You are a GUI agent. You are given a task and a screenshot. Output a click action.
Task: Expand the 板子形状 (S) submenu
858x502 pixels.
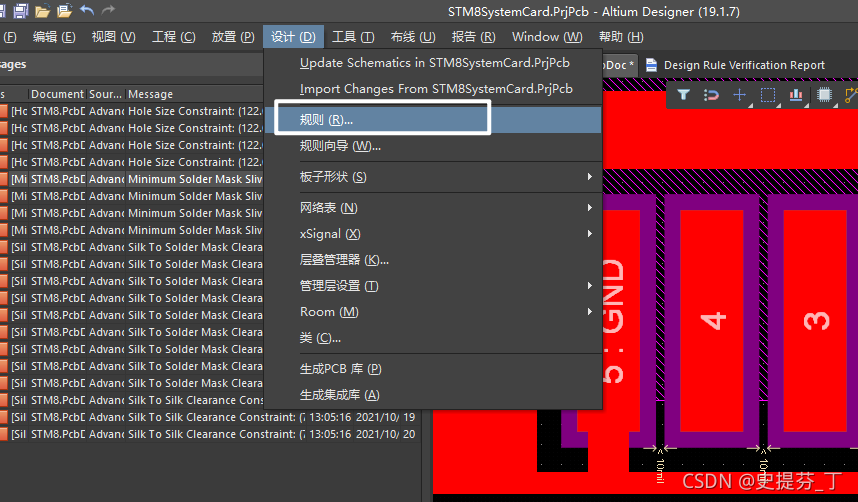(x=433, y=177)
